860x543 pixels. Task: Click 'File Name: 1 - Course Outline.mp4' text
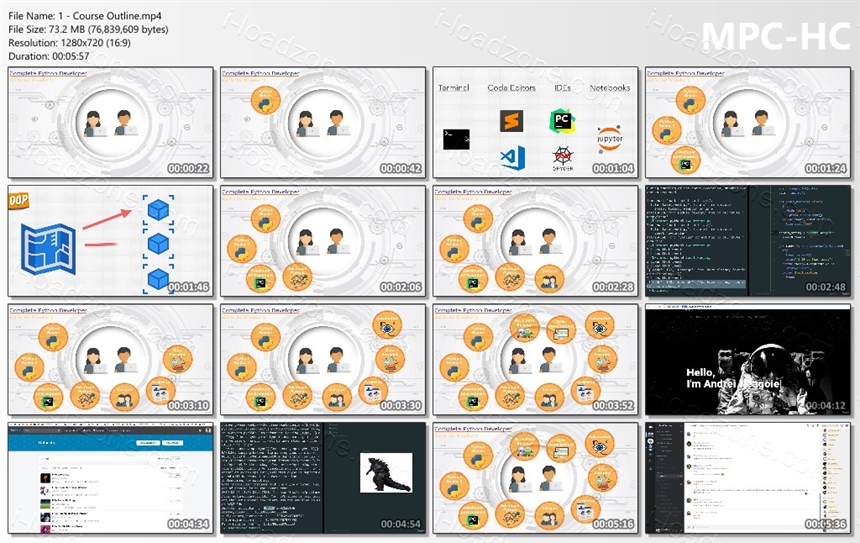[85, 16]
